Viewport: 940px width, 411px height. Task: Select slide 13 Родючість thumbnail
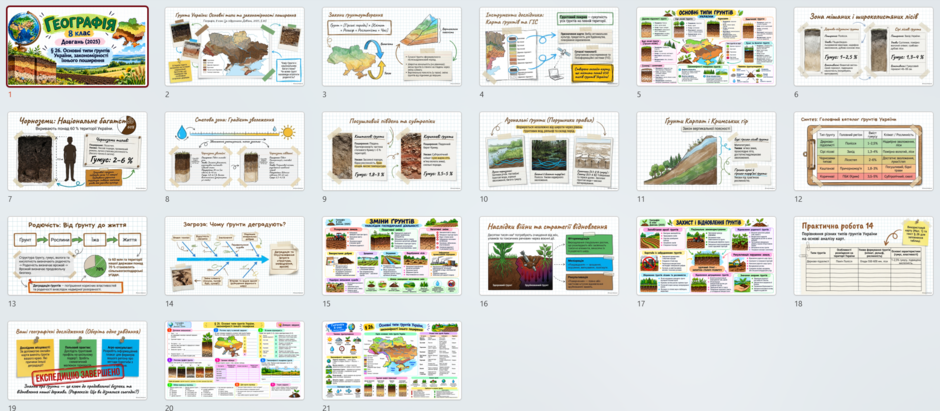[x=77, y=256]
